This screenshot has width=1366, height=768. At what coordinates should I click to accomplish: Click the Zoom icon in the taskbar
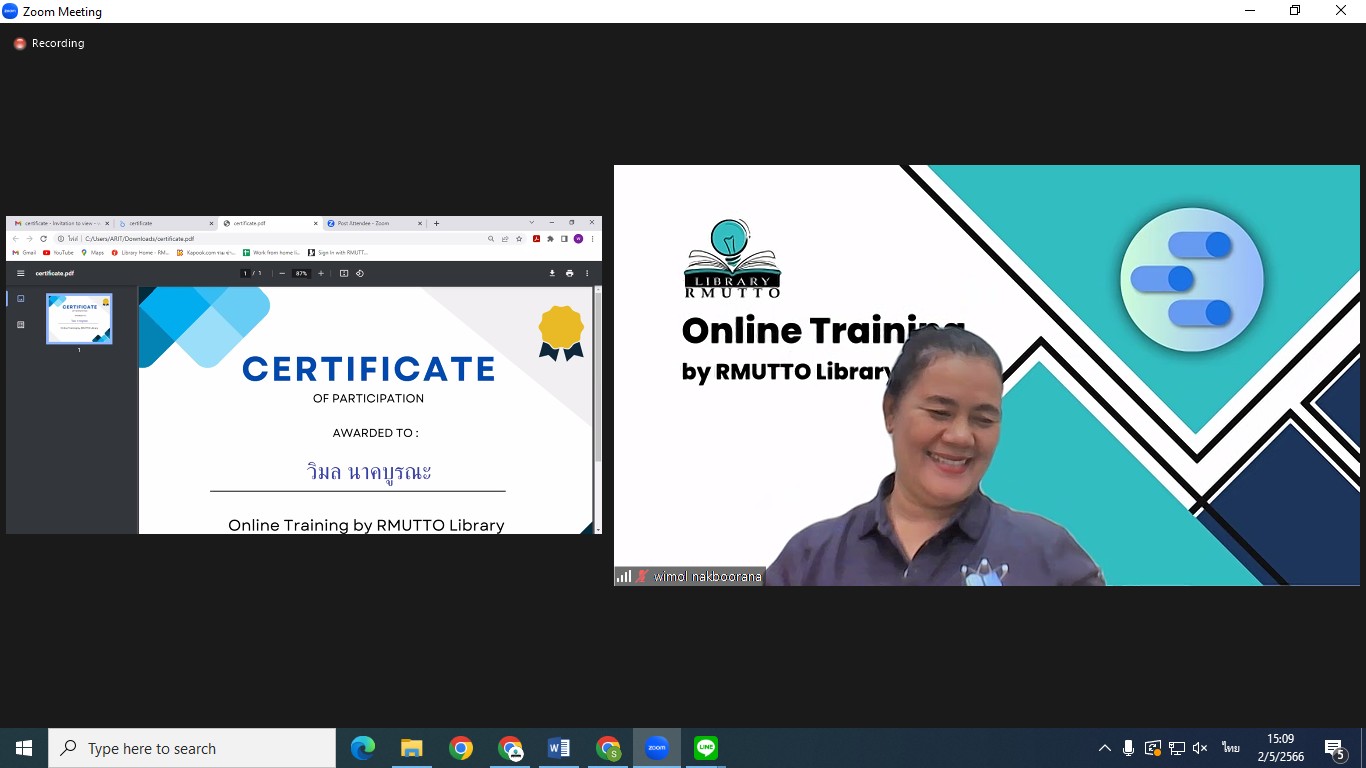(657, 748)
